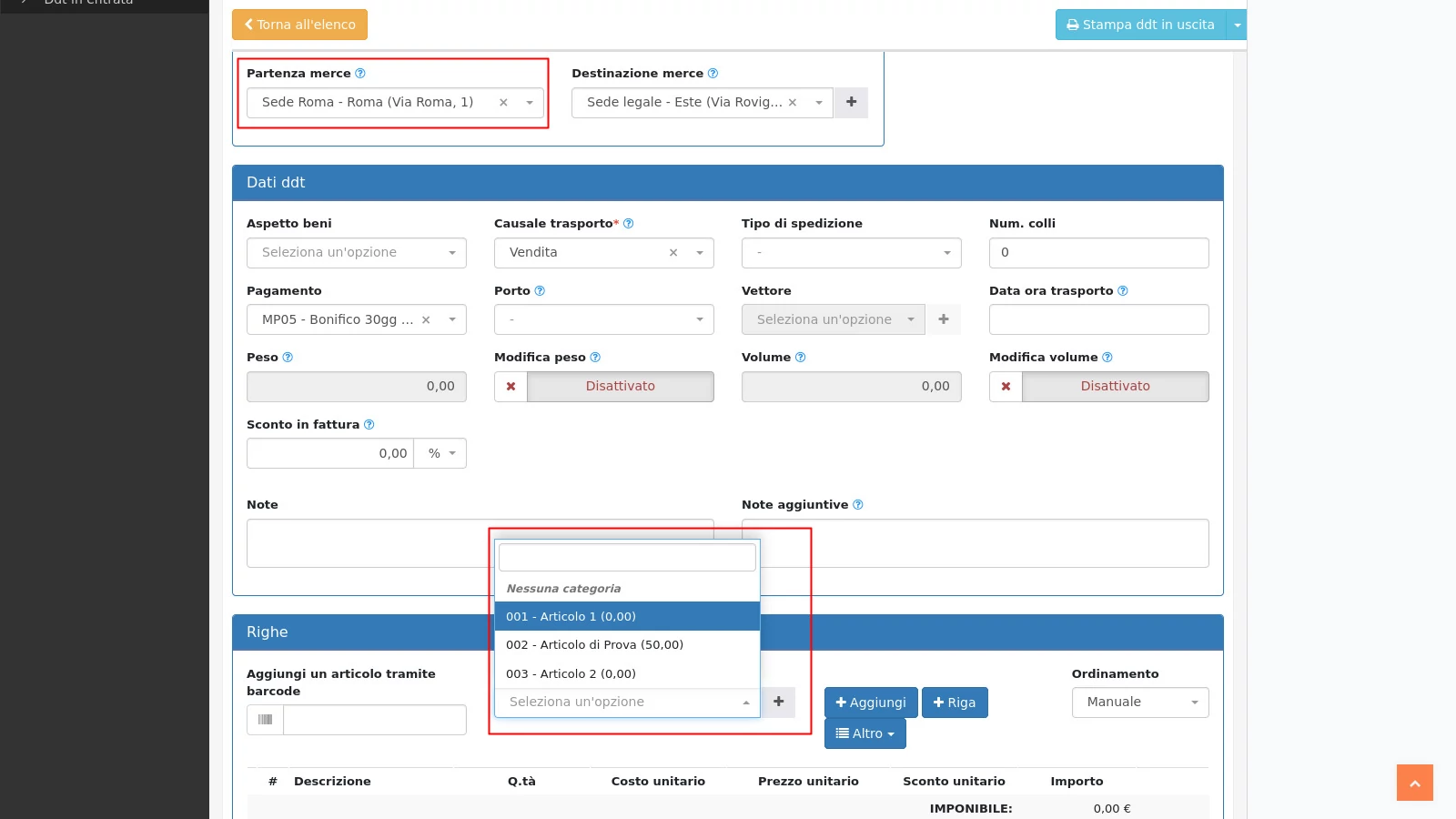Clear the Vendita causale selection

point(673,253)
